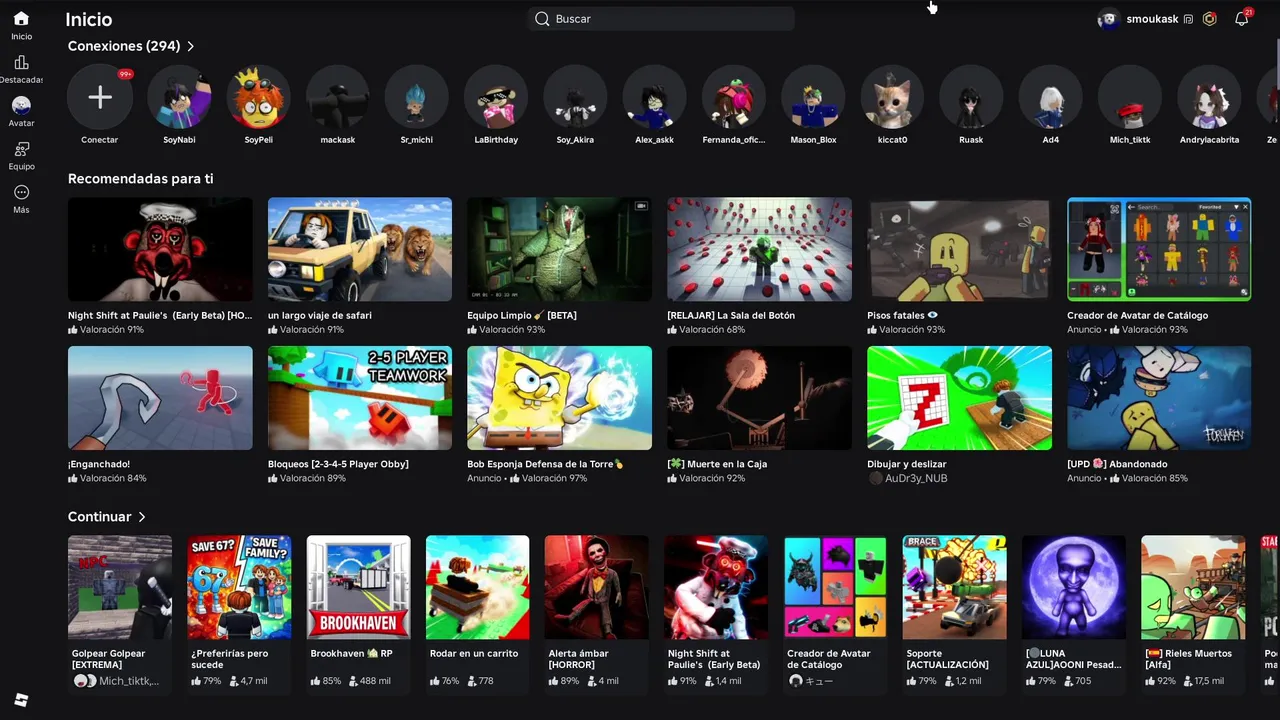Open Dibujar y deslizar game thumbnail
Screen dimensions: 1280x720
pos(959,398)
